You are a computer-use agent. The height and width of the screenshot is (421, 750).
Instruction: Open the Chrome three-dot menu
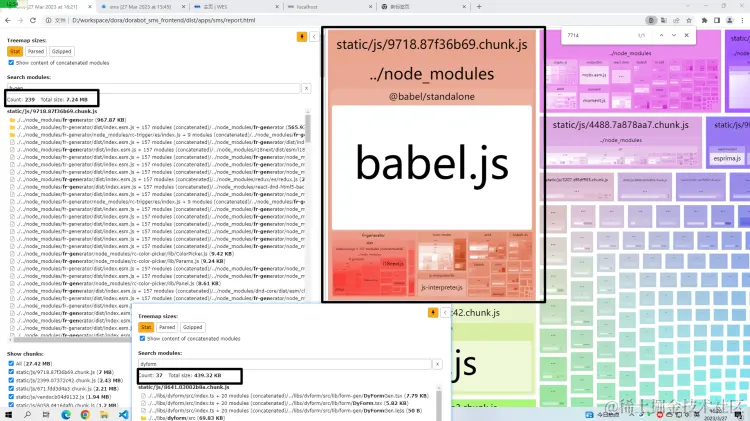pos(742,20)
